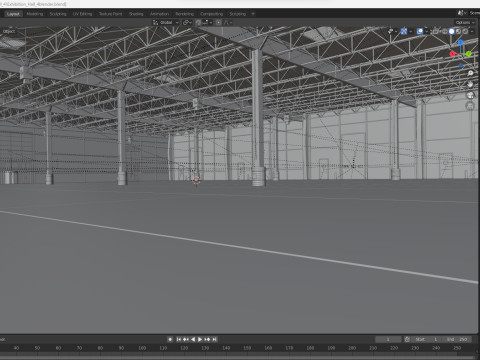480x360 pixels.
Task: Toggle X-ray view mode
Action: tap(435, 31)
